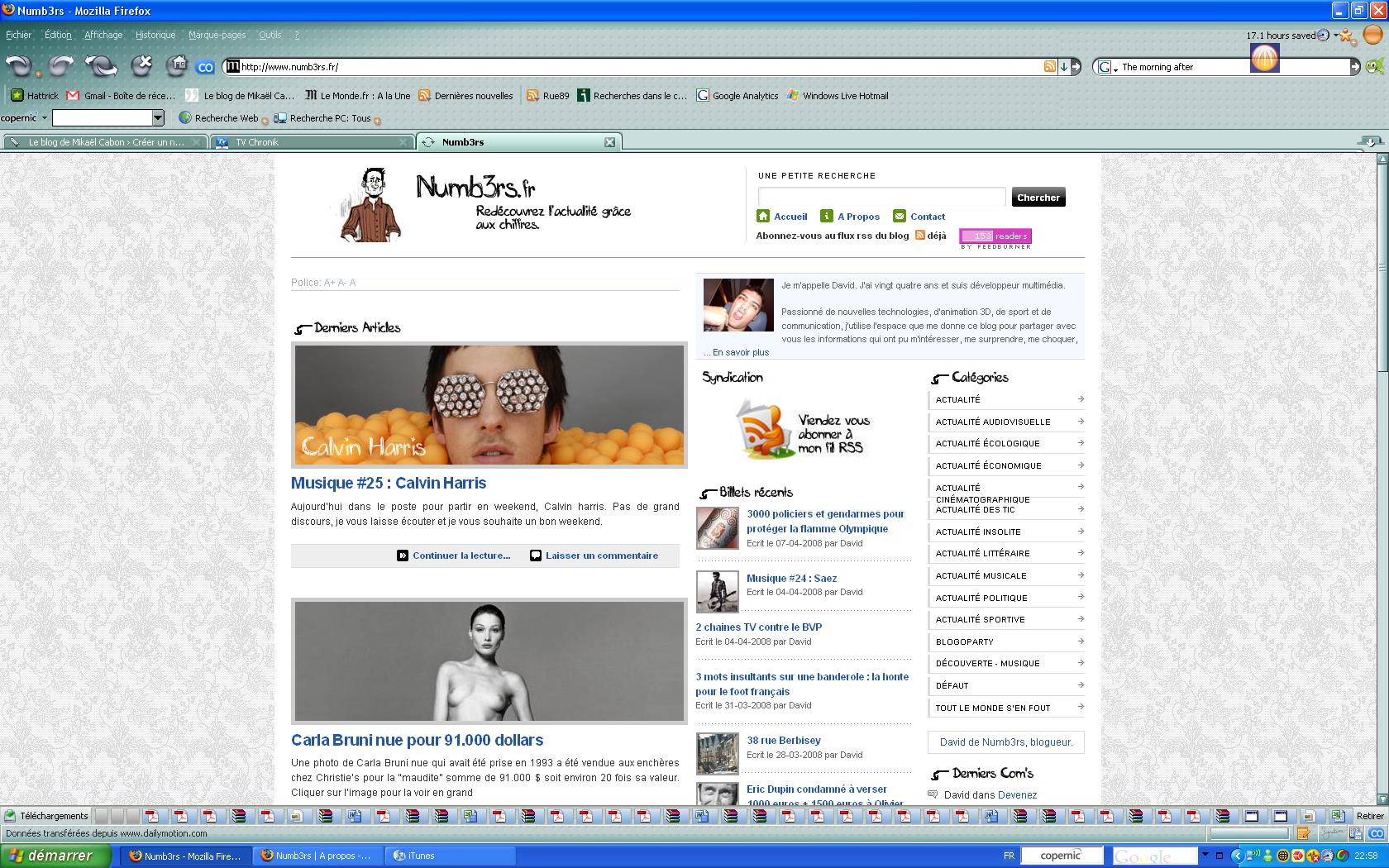Screen dimensions: 1389x868
Task: Open the Marque-pages menu
Action: click(217, 35)
